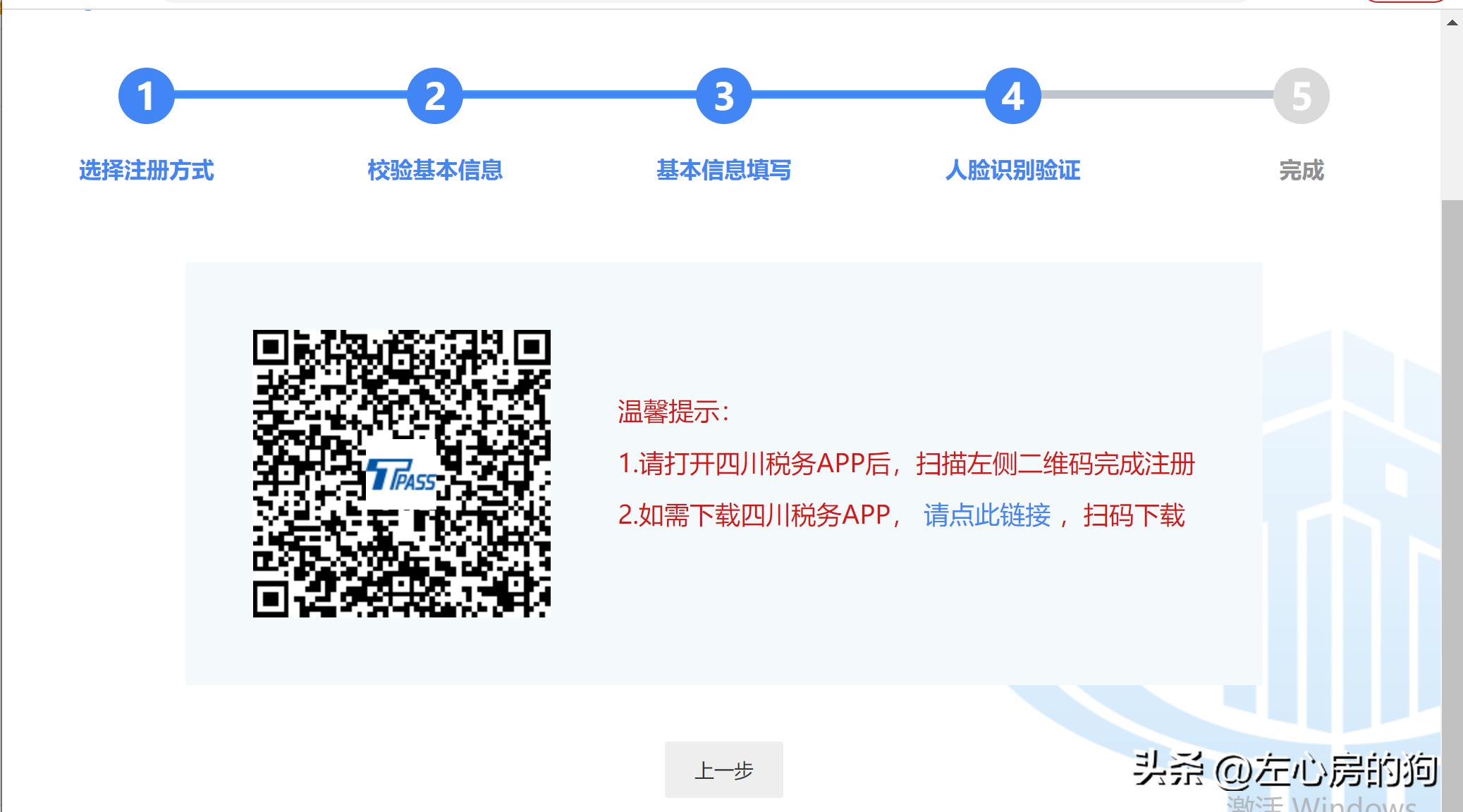The image size is (1463, 812).
Task: Click the vertical scrollbar thumb
Action: pyautogui.click(x=1452, y=493)
